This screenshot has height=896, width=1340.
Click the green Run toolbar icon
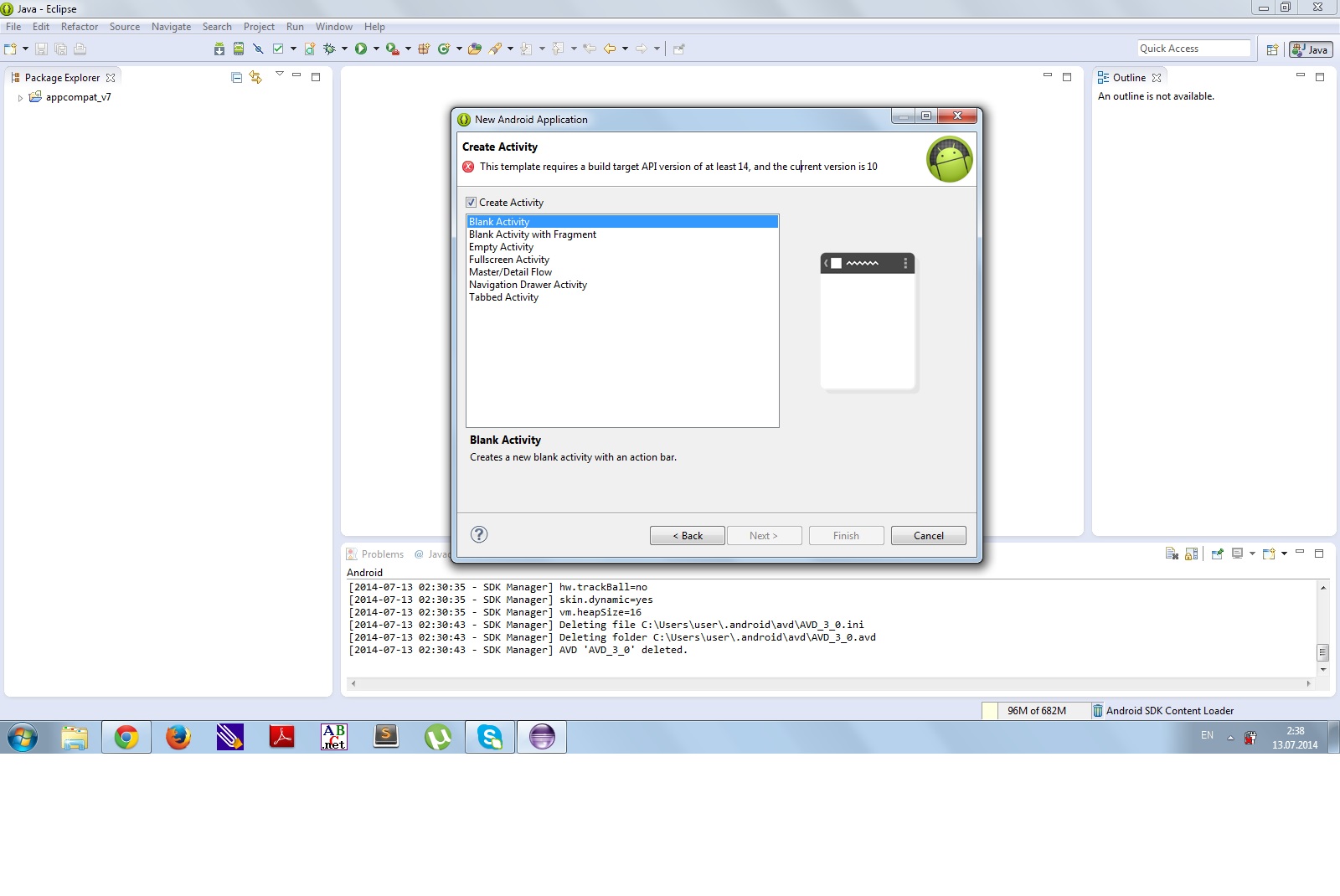(361, 49)
